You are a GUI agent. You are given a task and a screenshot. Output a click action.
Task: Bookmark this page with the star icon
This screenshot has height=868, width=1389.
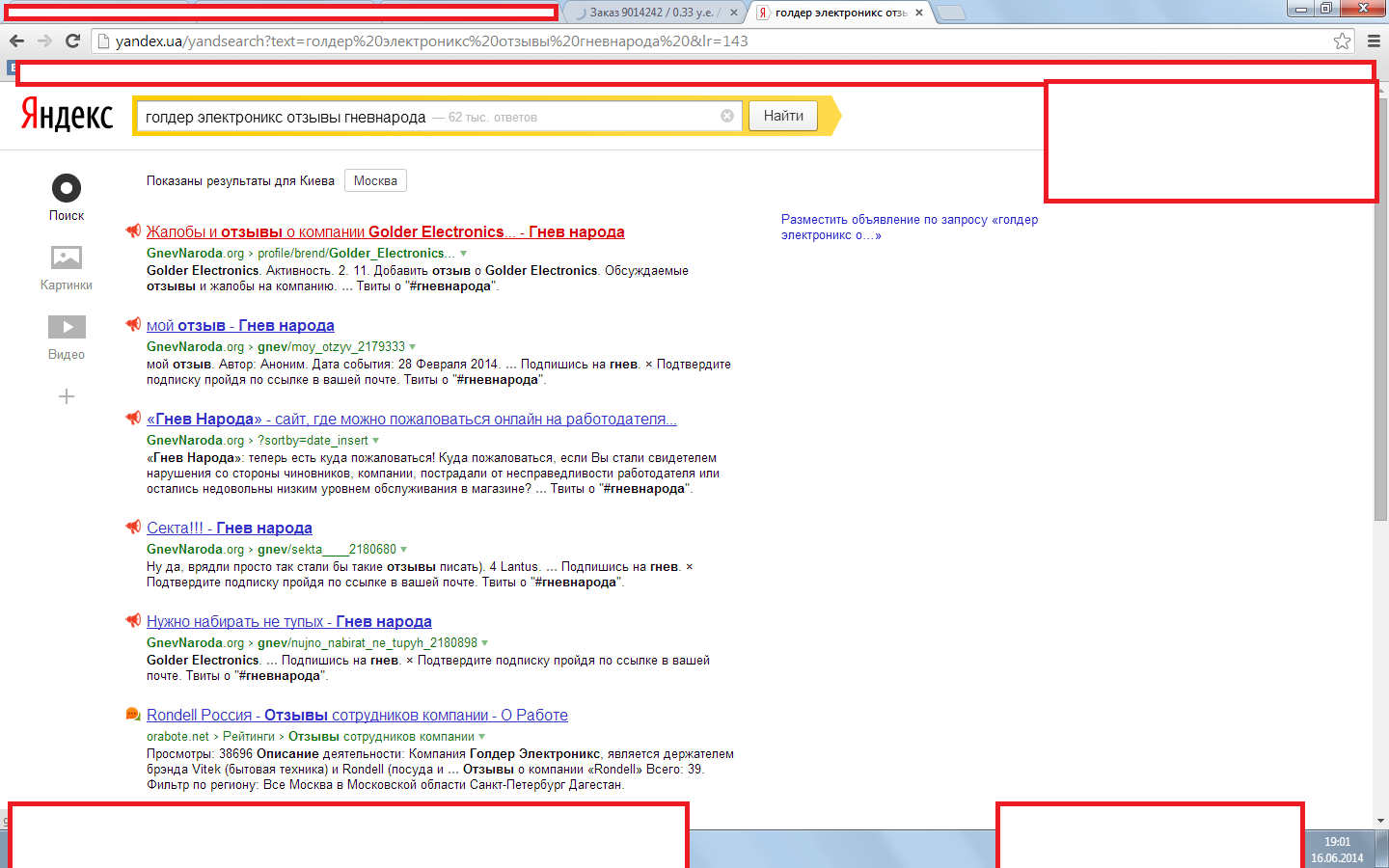(1342, 41)
